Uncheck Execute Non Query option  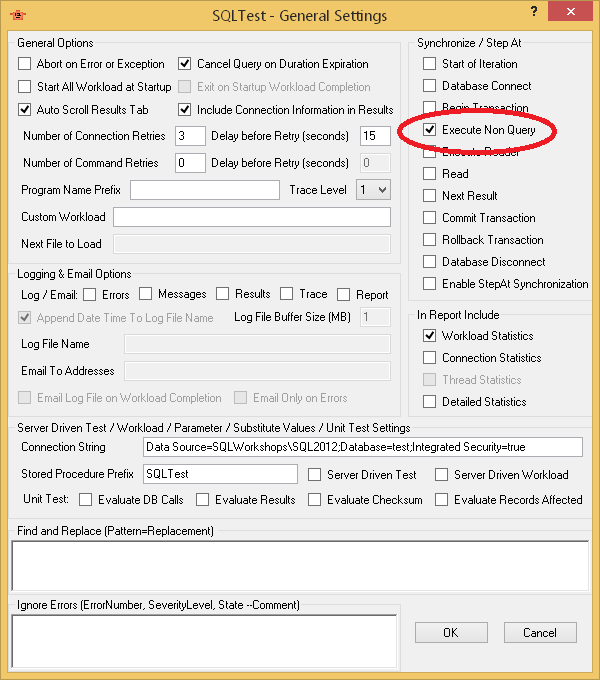[x=430, y=130]
